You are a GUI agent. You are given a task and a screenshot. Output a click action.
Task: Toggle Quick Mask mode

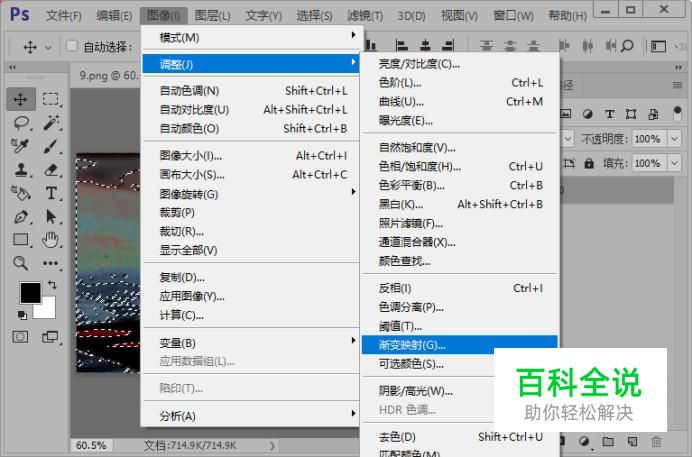pyautogui.click(x=20, y=337)
